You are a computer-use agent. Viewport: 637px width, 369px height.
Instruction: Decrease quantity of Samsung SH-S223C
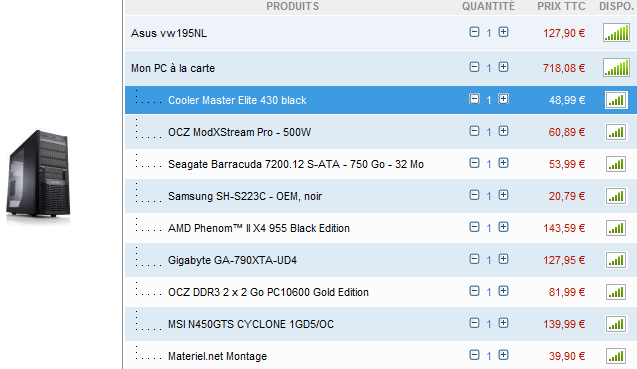pos(474,195)
